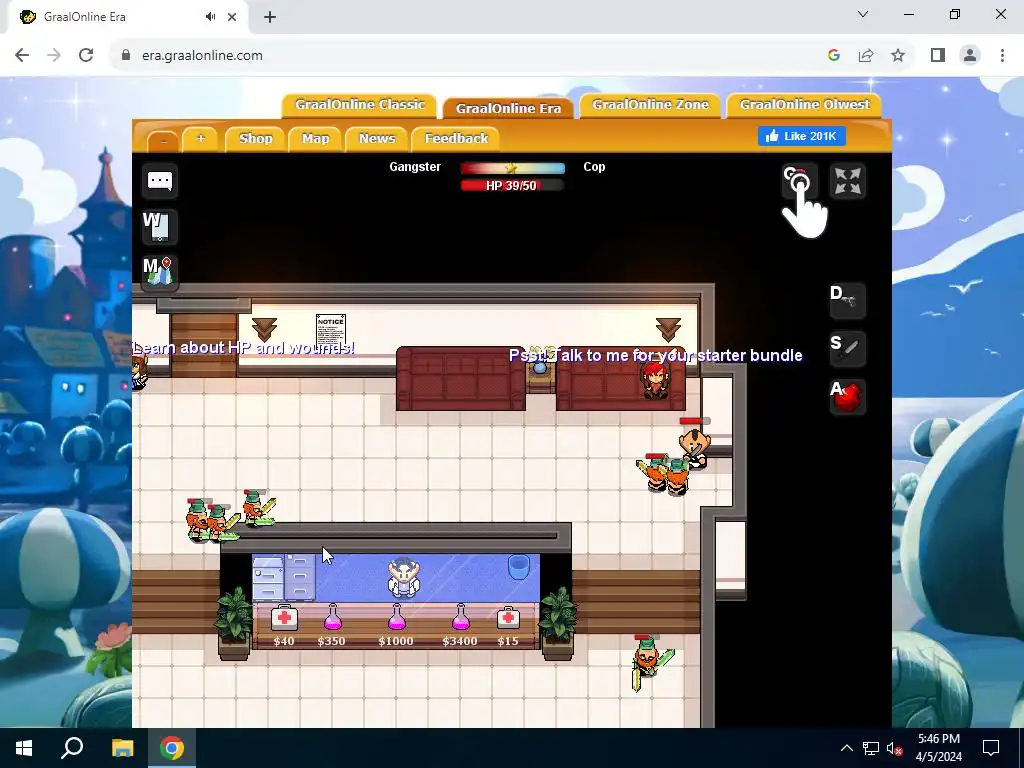Click the shopkeeper behind the counter
The width and height of the screenshot is (1024, 768).
coord(403,577)
